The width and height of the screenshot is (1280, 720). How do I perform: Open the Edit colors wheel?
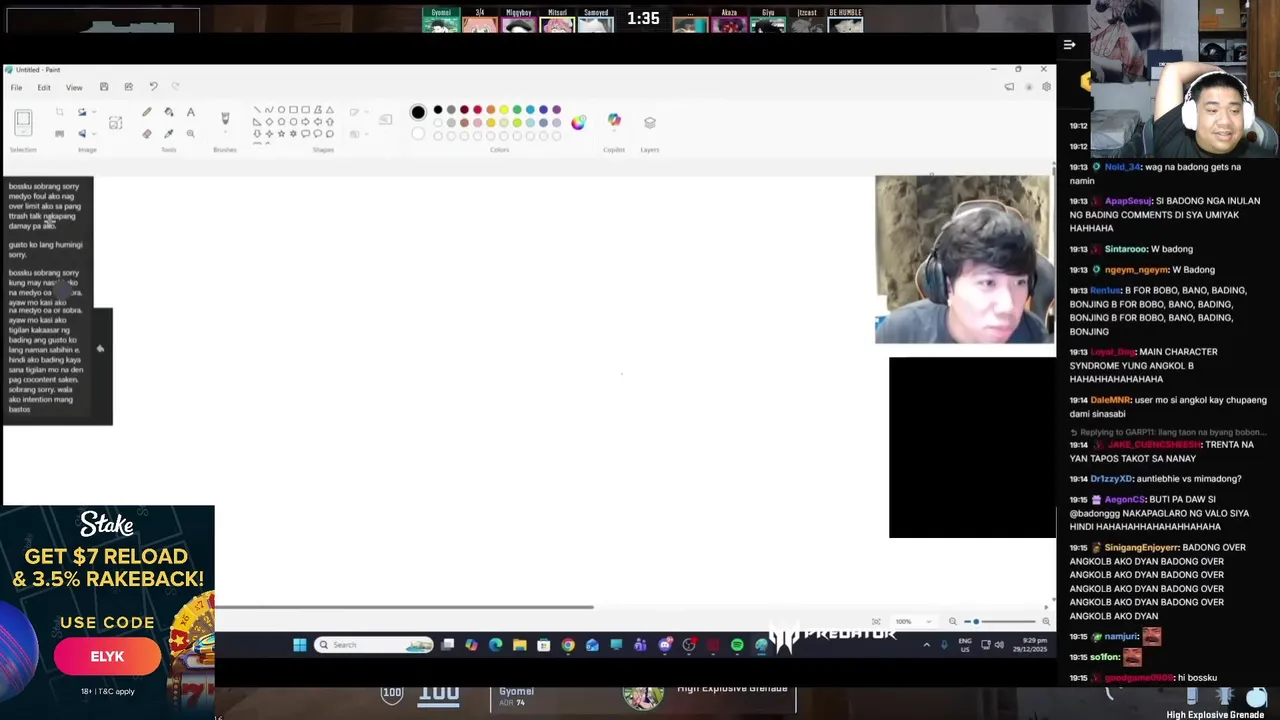click(578, 122)
